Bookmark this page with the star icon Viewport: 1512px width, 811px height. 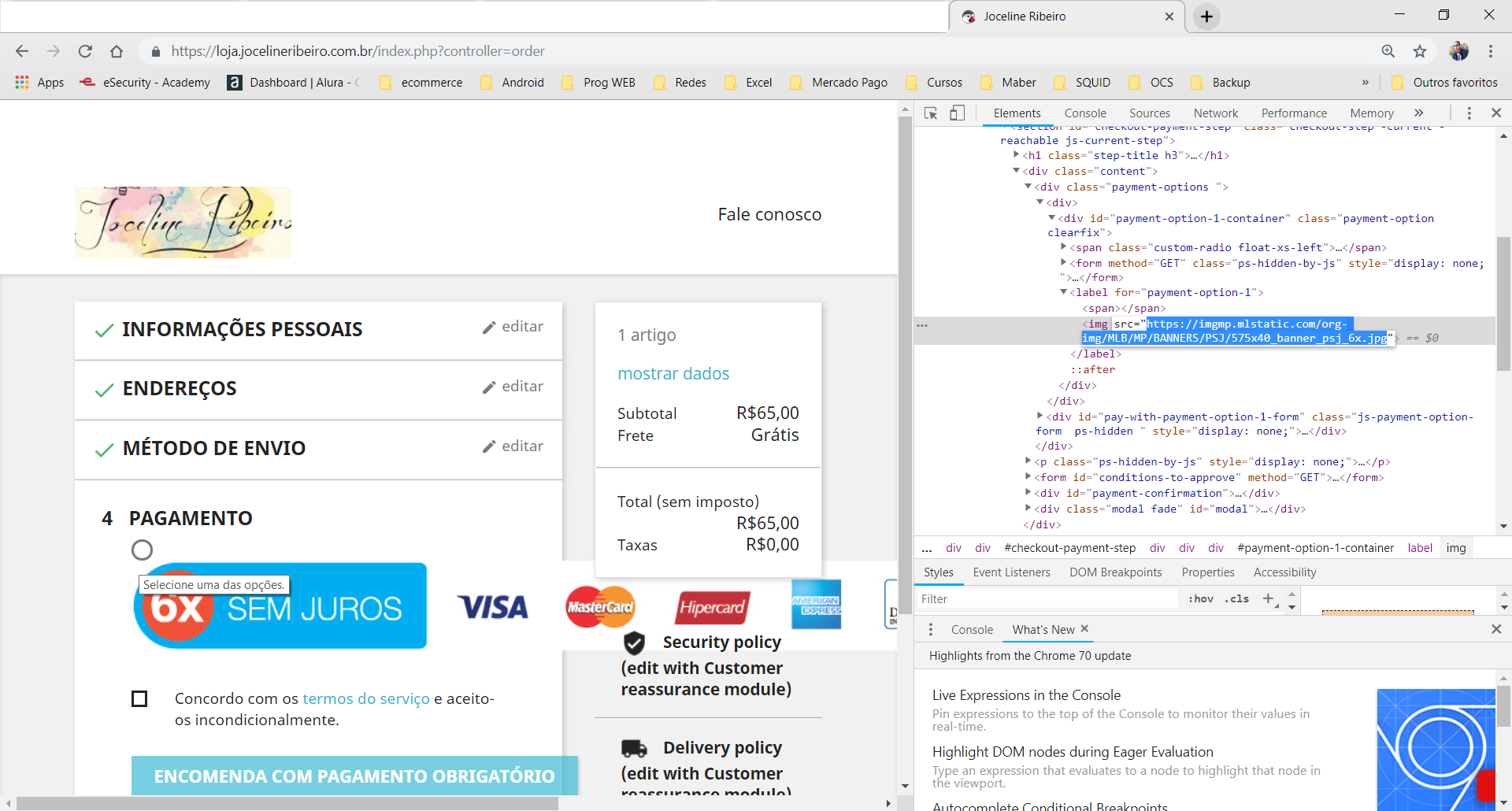[x=1420, y=51]
